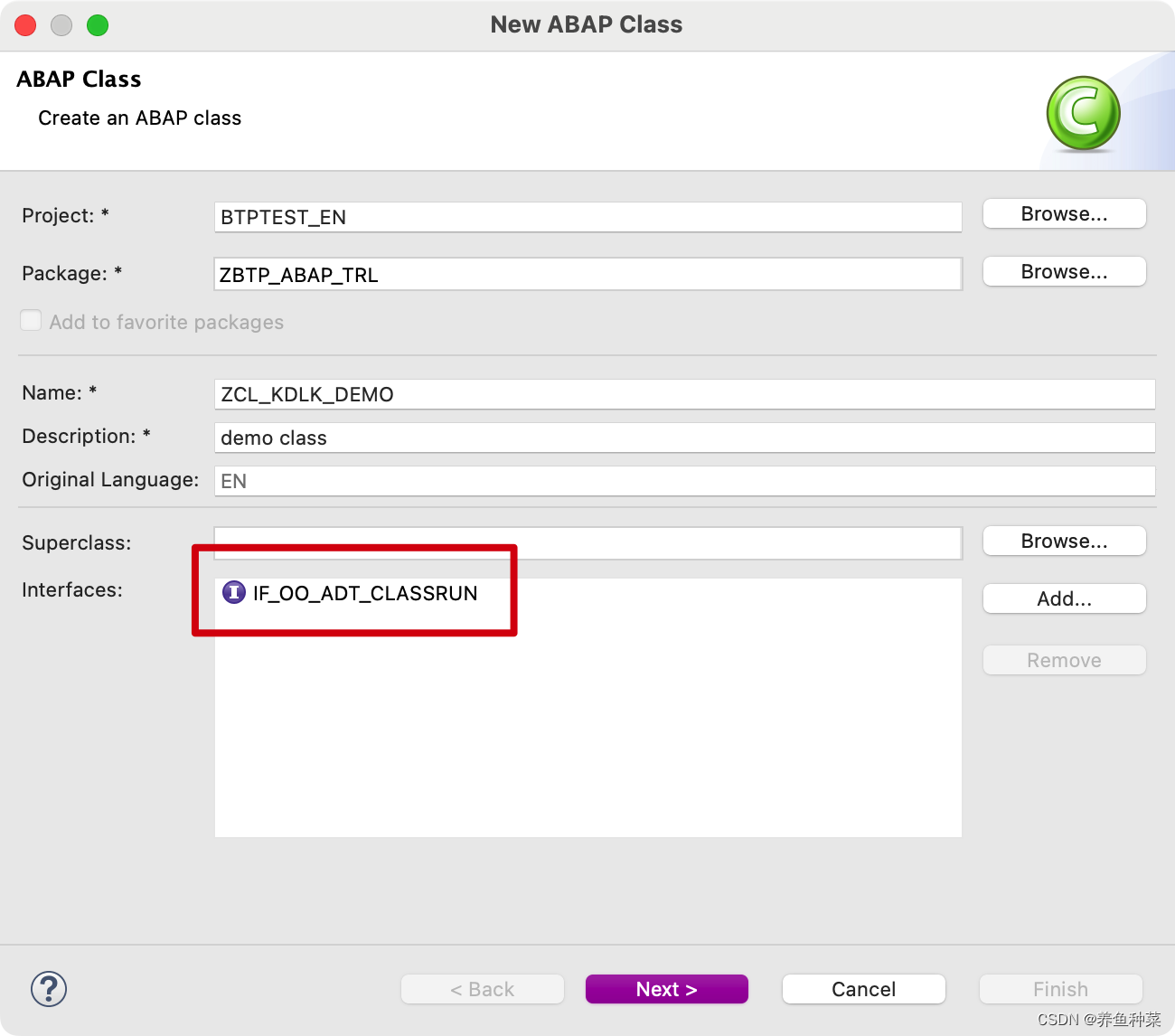The image size is (1175, 1036).
Task: Open the help icon in dialog corner
Action: pos(49,989)
